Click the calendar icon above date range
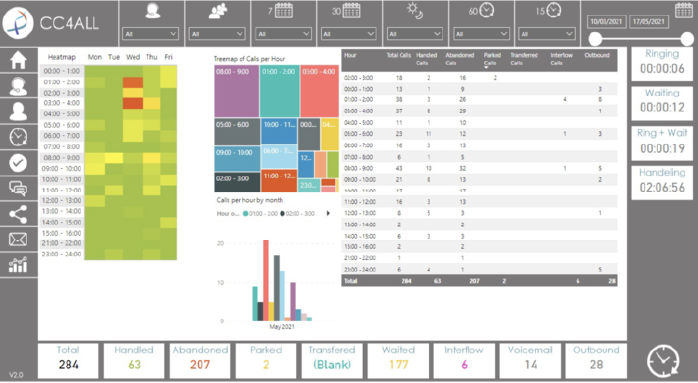The image size is (698, 383). click(683, 10)
